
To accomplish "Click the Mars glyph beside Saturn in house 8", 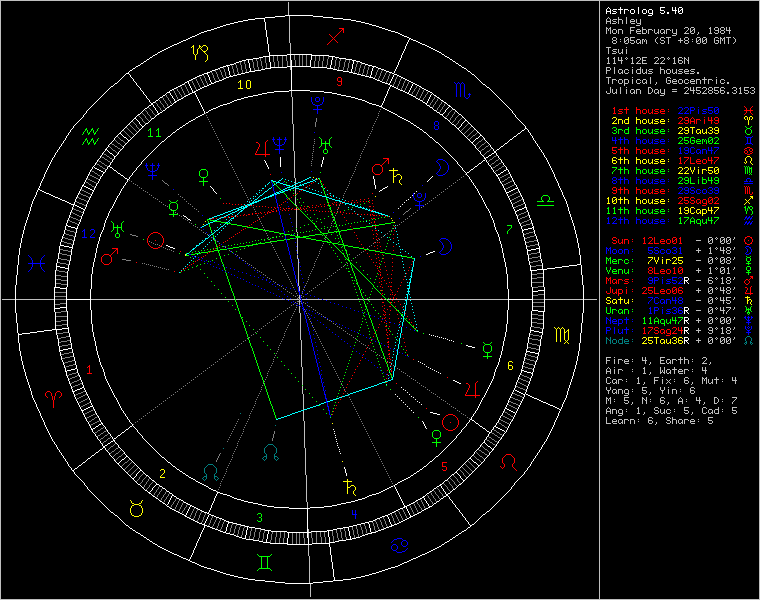I will click(380, 166).
